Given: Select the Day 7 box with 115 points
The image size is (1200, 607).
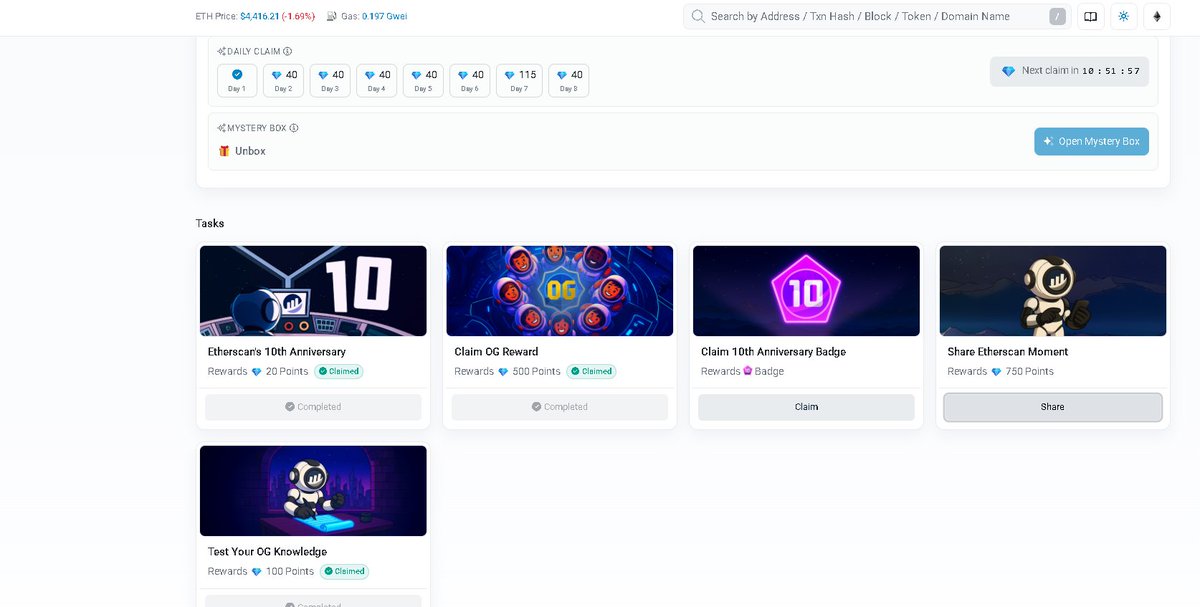Looking at the screenshot, I should tap(519, 80).
